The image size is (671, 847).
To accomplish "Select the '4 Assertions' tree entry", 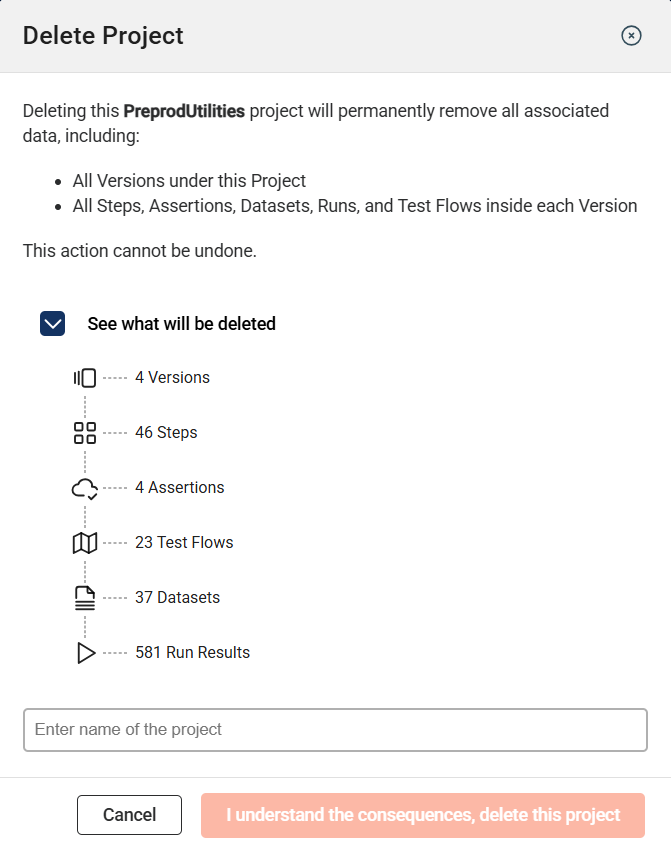I will click(x=179, y=488).
